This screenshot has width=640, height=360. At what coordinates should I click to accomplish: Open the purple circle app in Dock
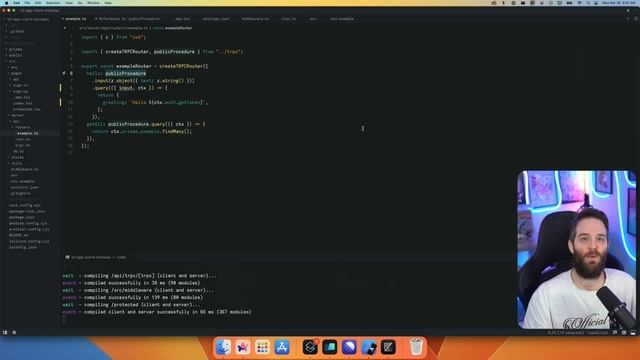pos(349,347)
